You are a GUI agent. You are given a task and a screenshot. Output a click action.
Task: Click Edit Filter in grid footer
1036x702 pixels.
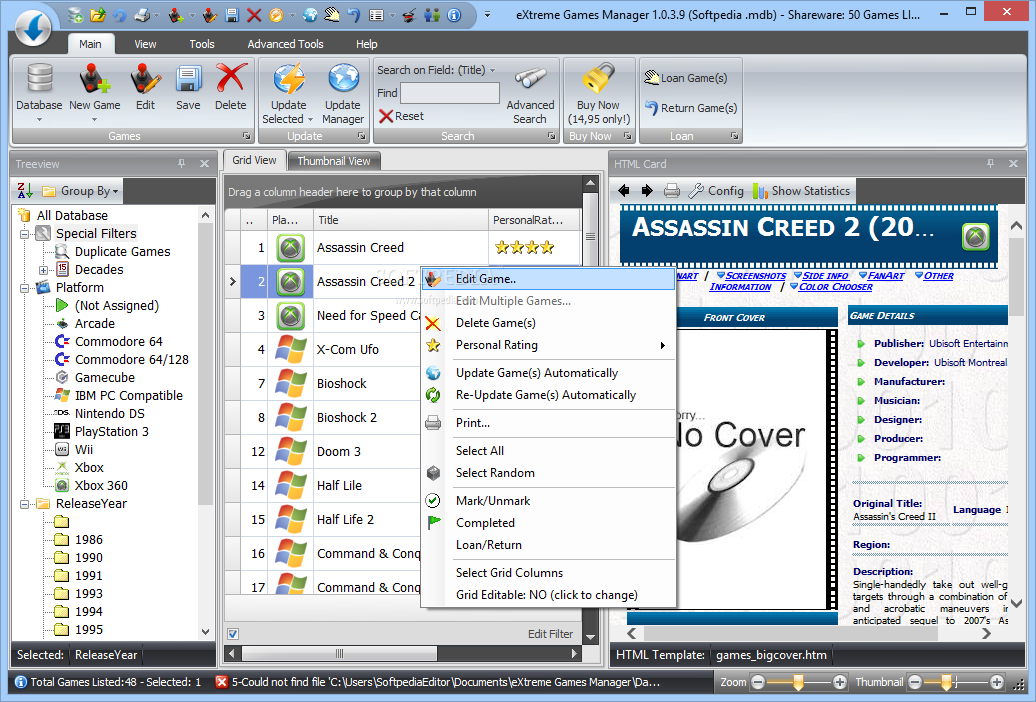click(550, 634)
